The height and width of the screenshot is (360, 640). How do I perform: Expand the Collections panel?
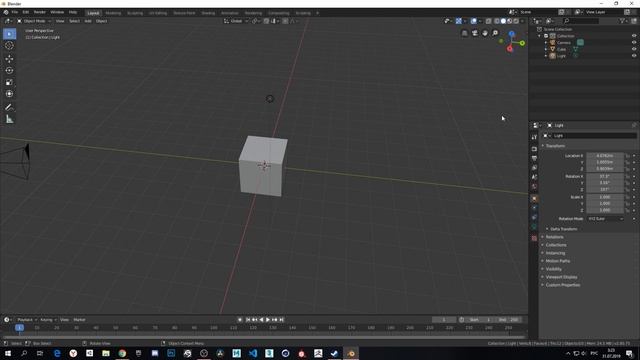556,245
